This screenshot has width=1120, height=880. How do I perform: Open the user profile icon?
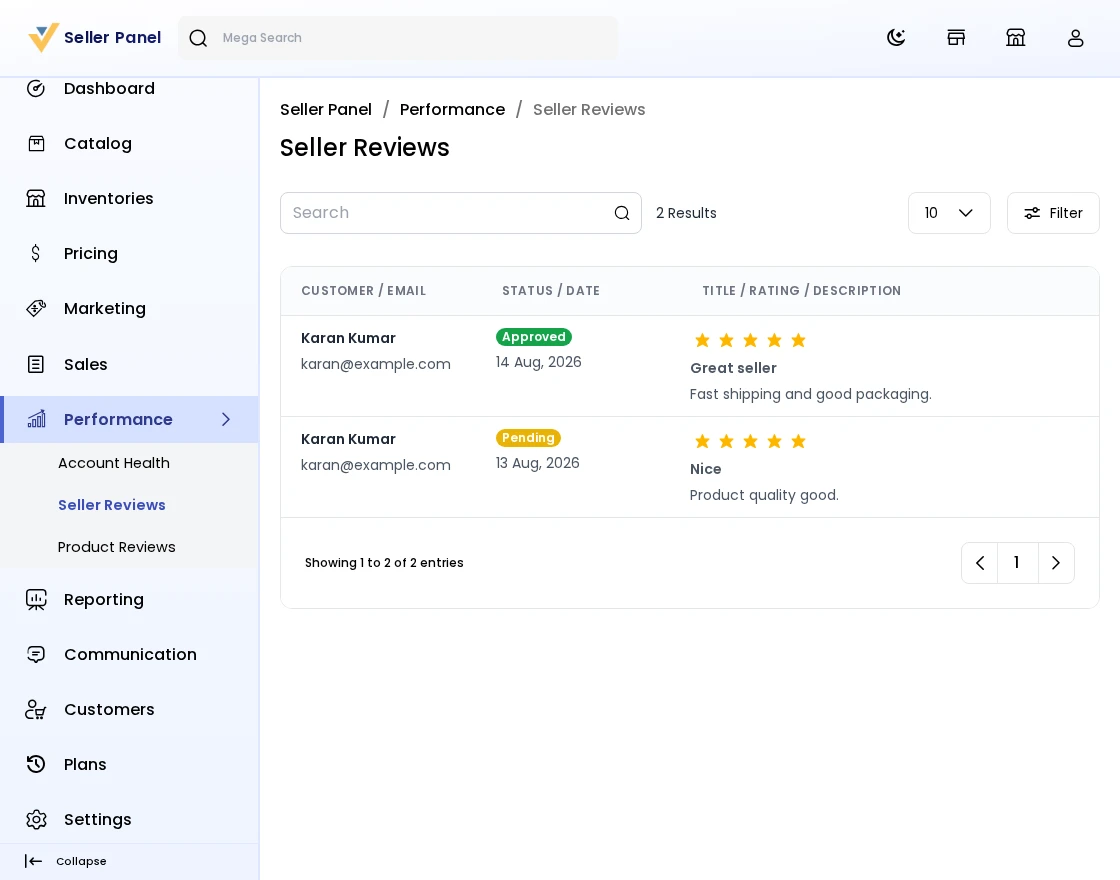pyautogui.click(x=1075, y=38)
